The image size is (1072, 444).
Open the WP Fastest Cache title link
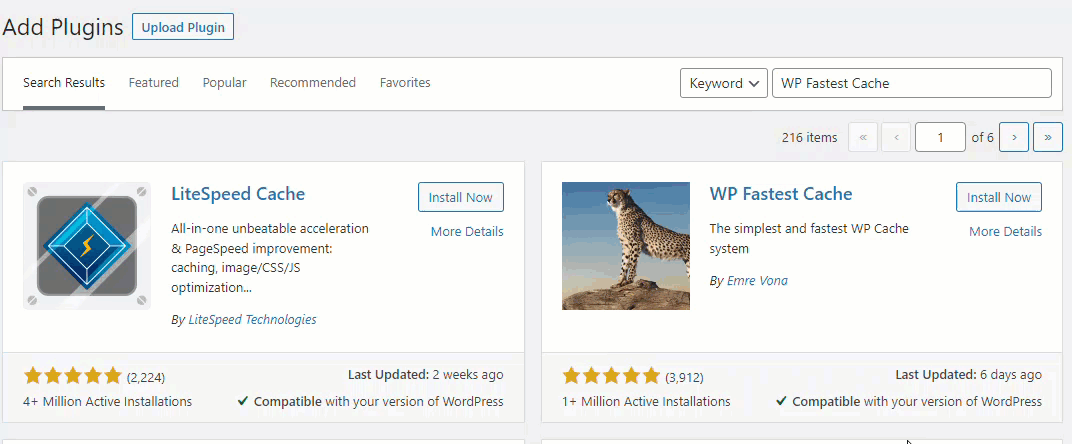click(781, 194)
